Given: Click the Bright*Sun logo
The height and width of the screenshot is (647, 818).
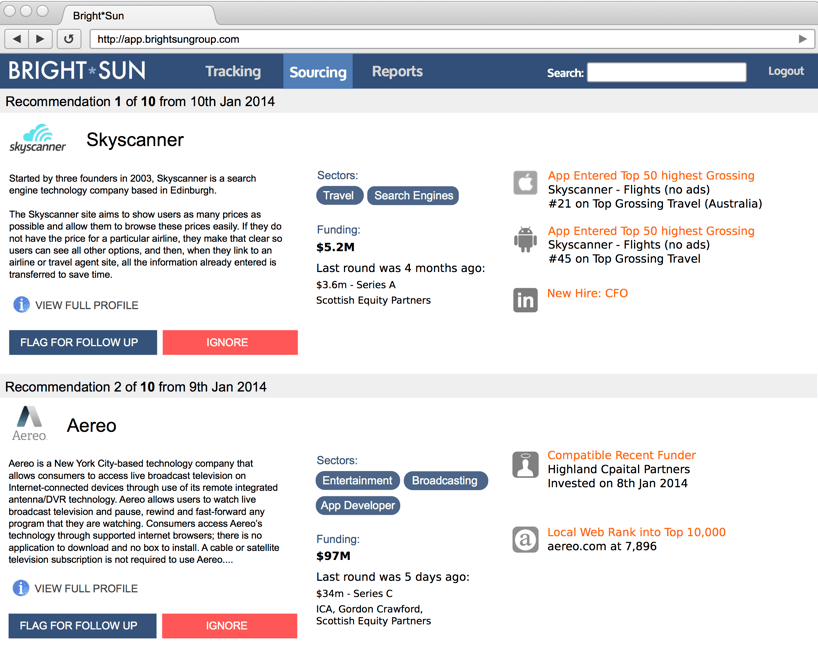Looking at the screenshot, I should 77,70.
